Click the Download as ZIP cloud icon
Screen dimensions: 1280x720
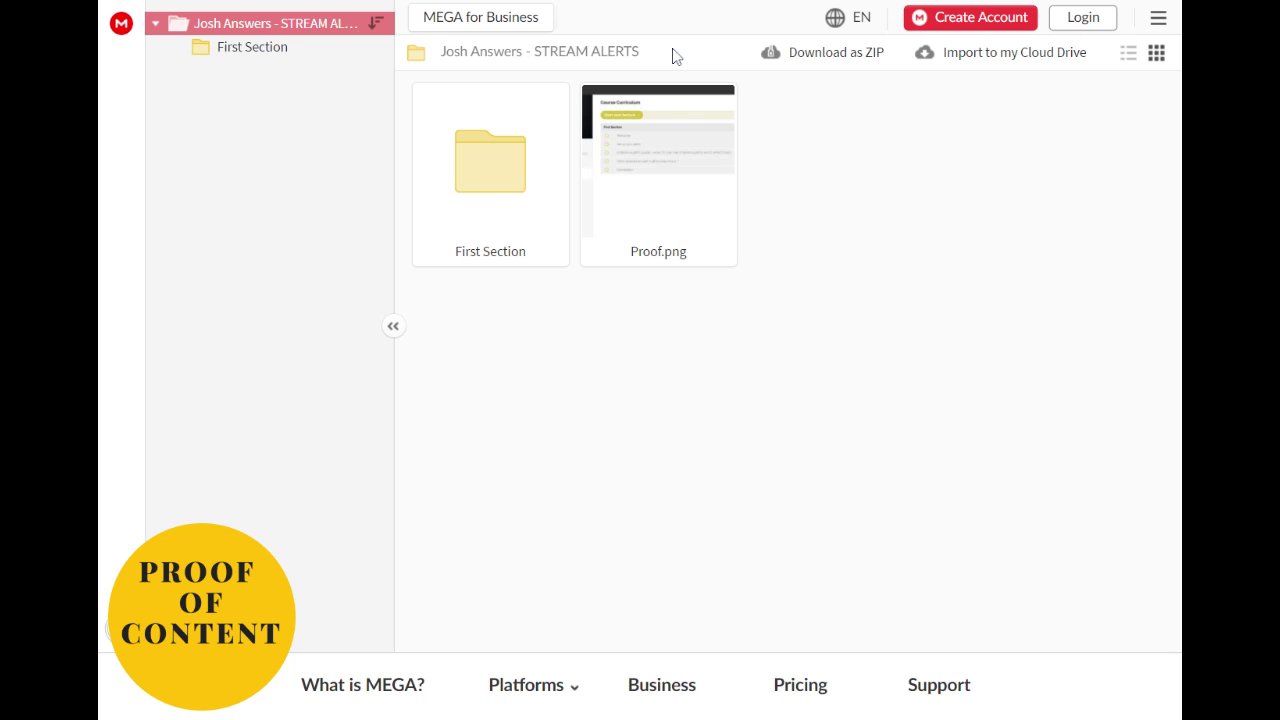770,52
